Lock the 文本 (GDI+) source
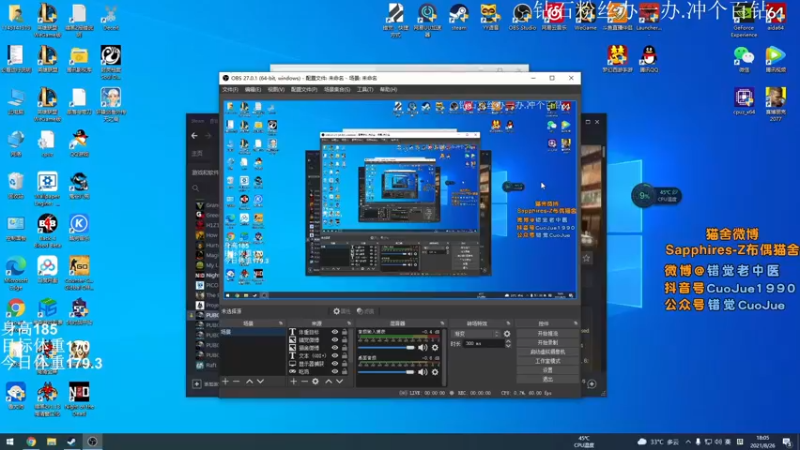 coord(344,356)
